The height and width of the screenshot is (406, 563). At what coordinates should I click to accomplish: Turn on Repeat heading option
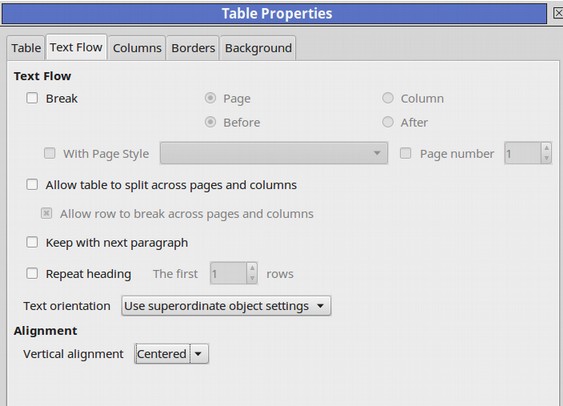point(32,274)
